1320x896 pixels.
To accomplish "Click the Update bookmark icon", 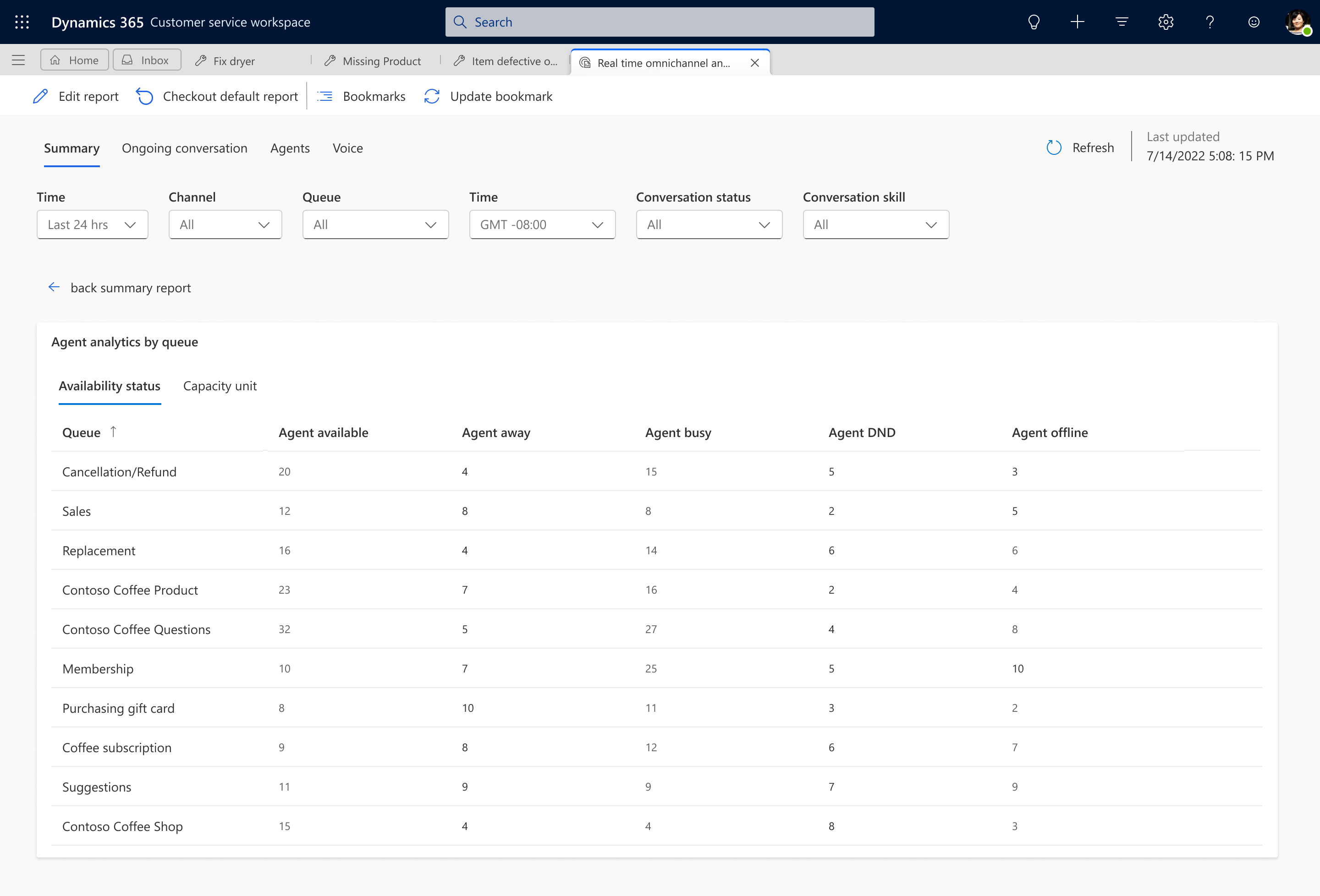I will point(432,96).
